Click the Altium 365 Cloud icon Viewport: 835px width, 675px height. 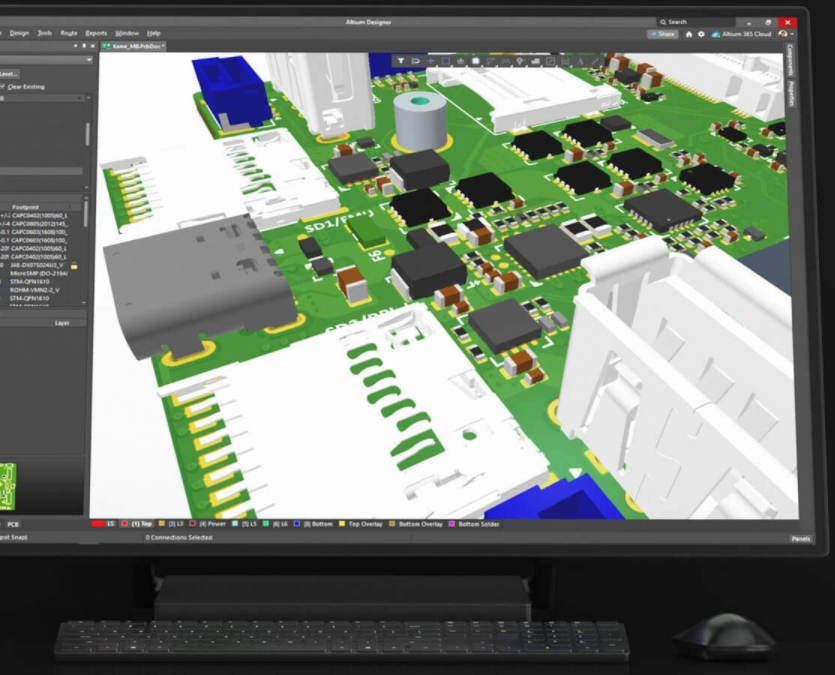pos(716,34)
